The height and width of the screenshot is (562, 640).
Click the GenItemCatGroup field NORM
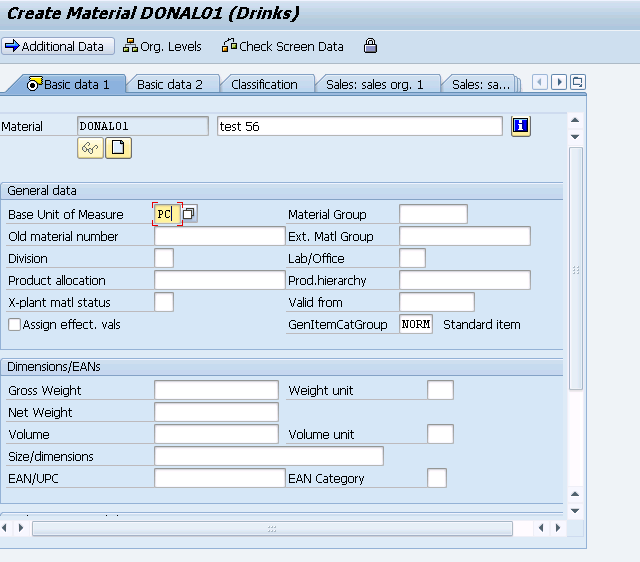416,324
